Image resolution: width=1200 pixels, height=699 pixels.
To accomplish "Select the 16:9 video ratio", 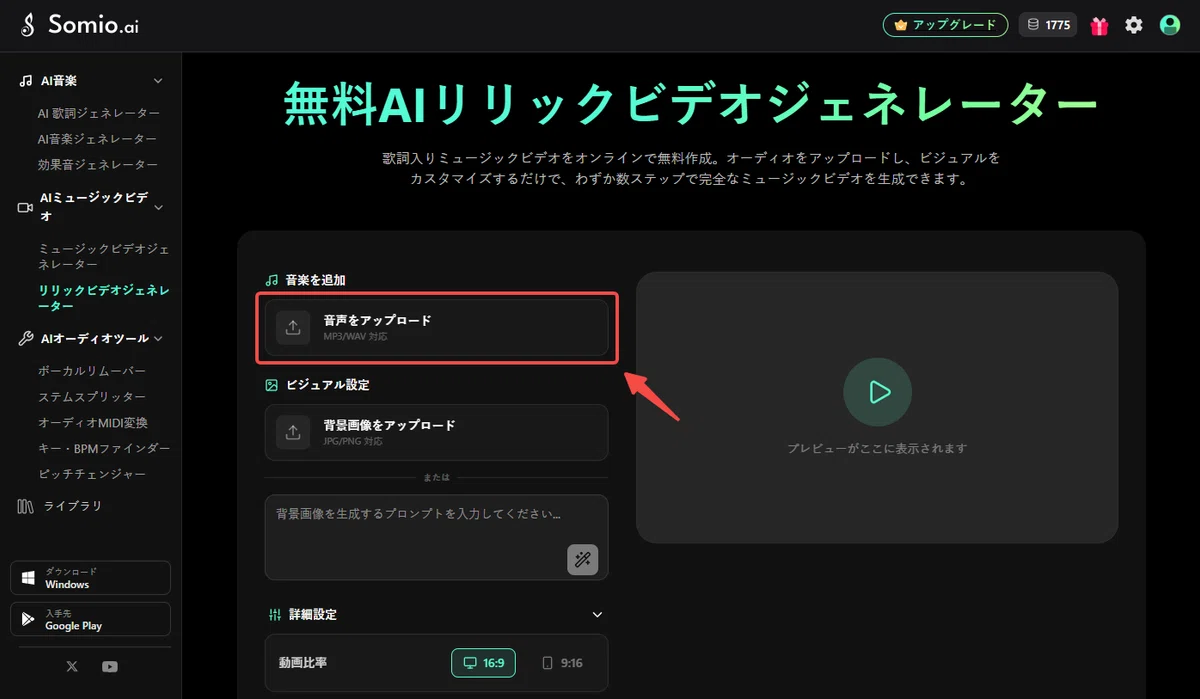I will click(484, 663).
